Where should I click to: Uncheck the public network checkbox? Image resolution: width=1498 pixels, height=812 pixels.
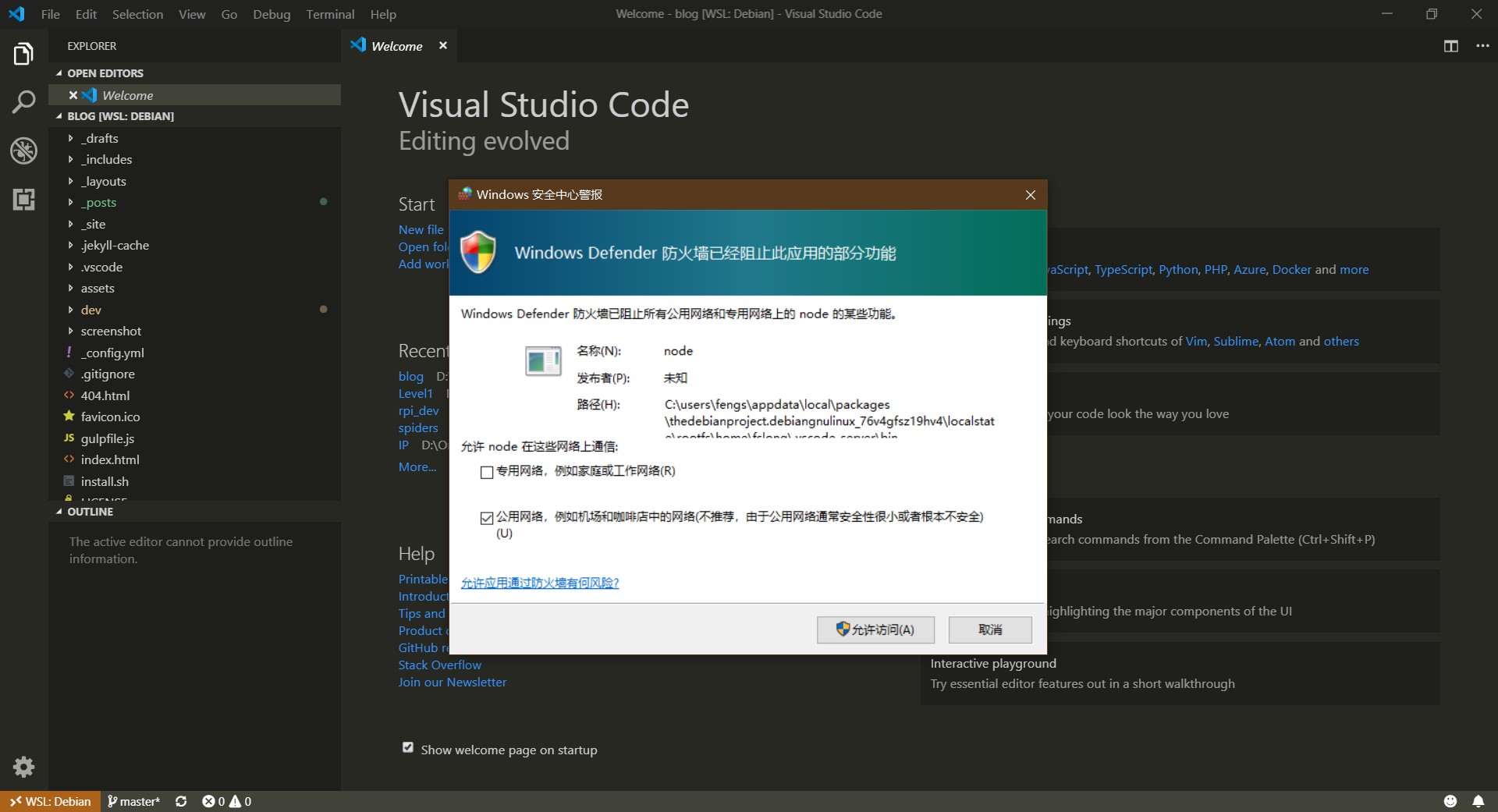487,517
